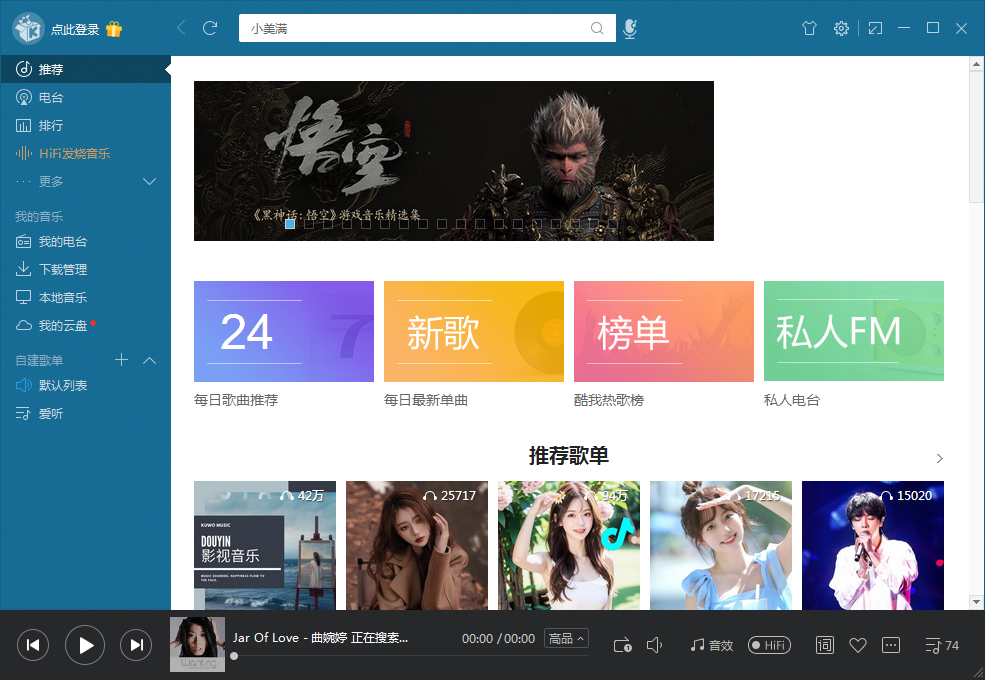Image resolution: width=985 pixels, height=680 pixels.
Task: Switch to mini mode with the shrink icon
Action: tap(875, 28)
